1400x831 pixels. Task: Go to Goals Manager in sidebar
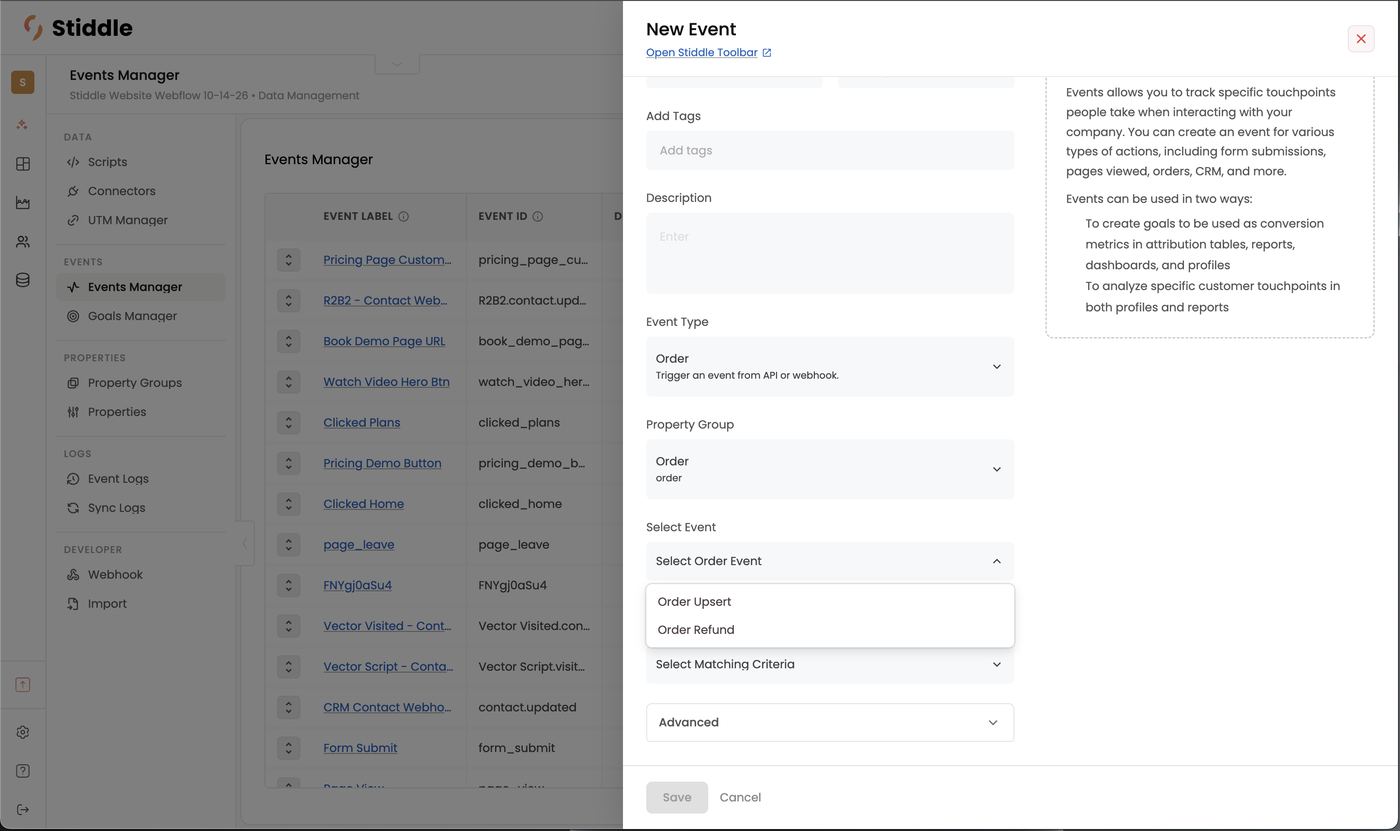(132, 316)
